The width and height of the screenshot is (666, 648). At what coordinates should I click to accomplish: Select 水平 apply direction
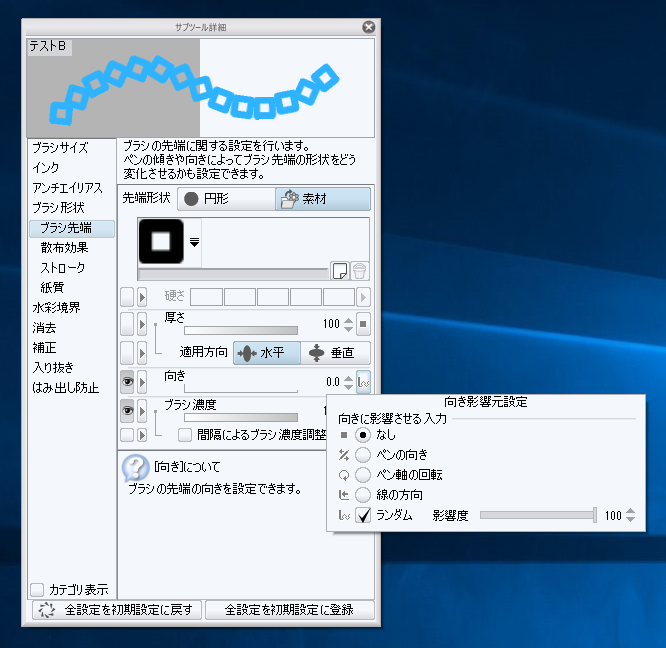(x=267, y=353)
